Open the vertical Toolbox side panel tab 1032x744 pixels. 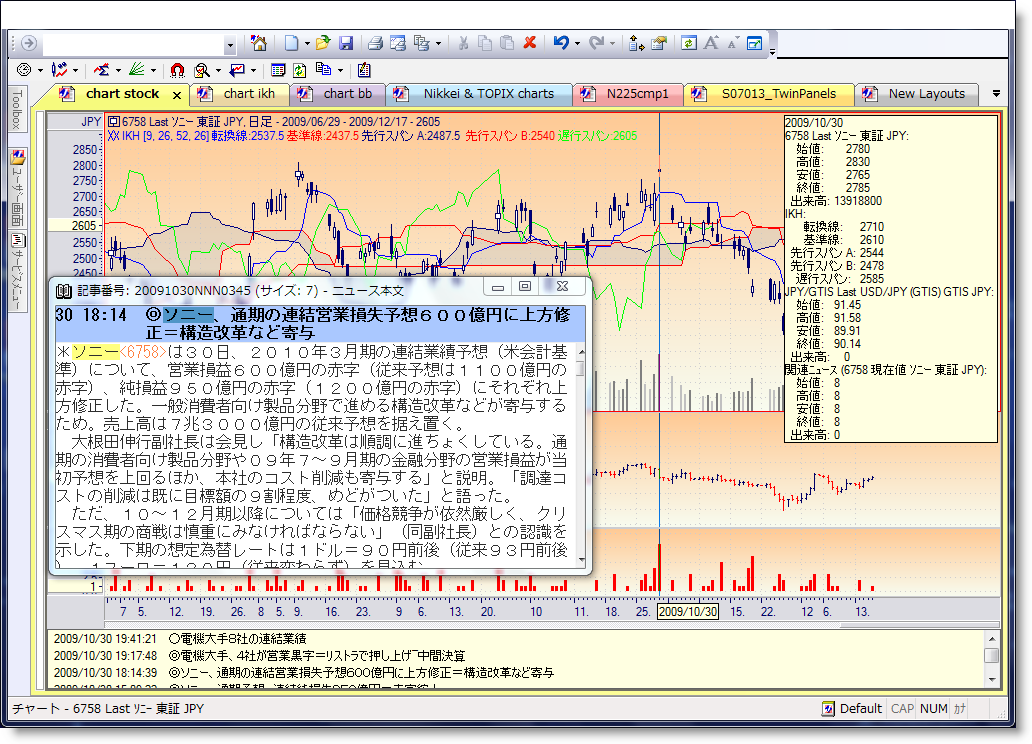17,111
